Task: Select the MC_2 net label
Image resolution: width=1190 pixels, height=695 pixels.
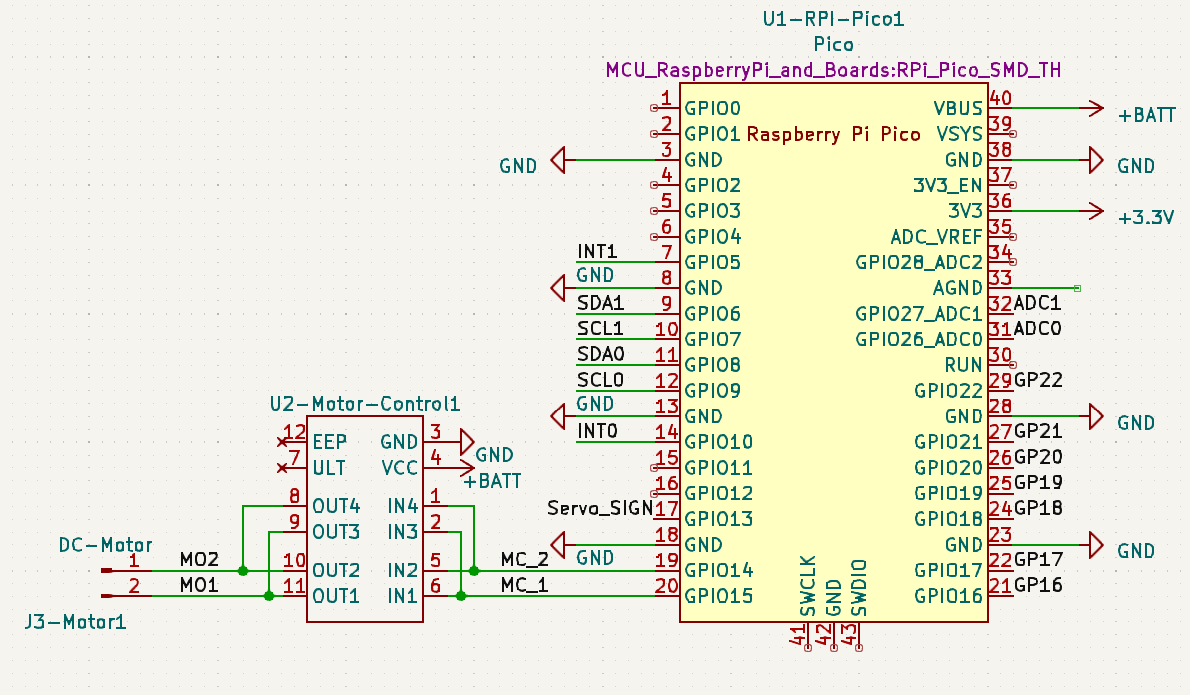Action: click(x=524, y=560)
